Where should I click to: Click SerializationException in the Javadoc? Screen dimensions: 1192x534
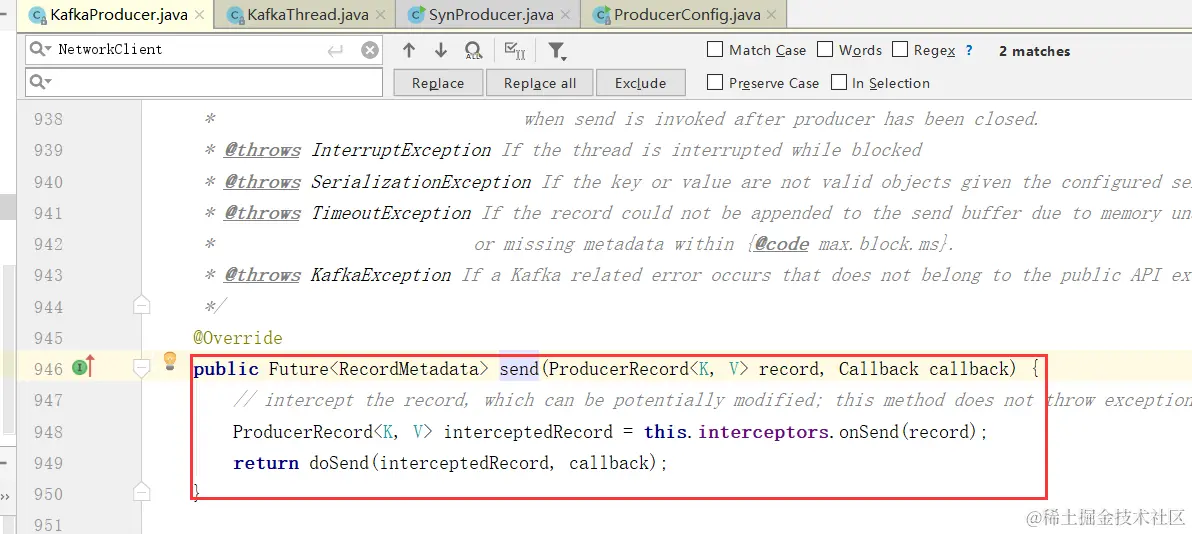421,182
